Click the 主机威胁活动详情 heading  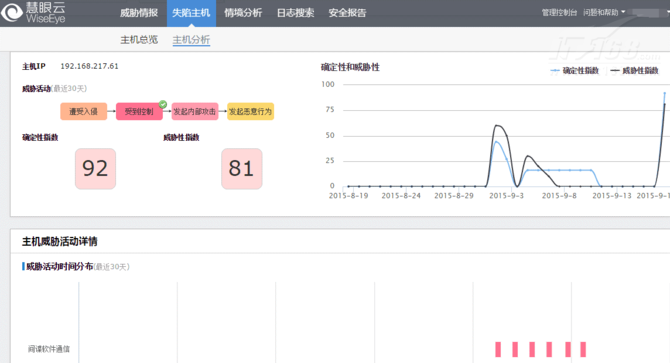point(59,242)
